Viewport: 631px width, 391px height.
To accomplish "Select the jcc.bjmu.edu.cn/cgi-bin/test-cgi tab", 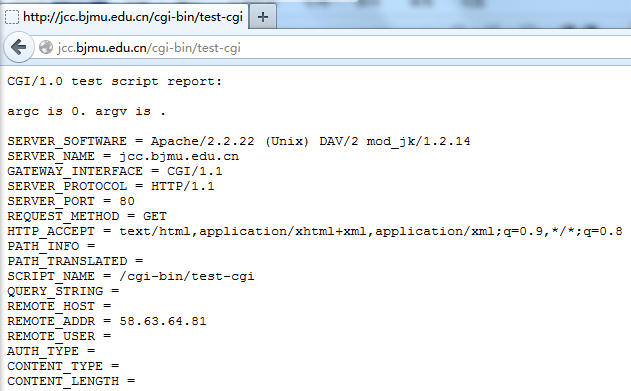I will click(x=124, y=17).
